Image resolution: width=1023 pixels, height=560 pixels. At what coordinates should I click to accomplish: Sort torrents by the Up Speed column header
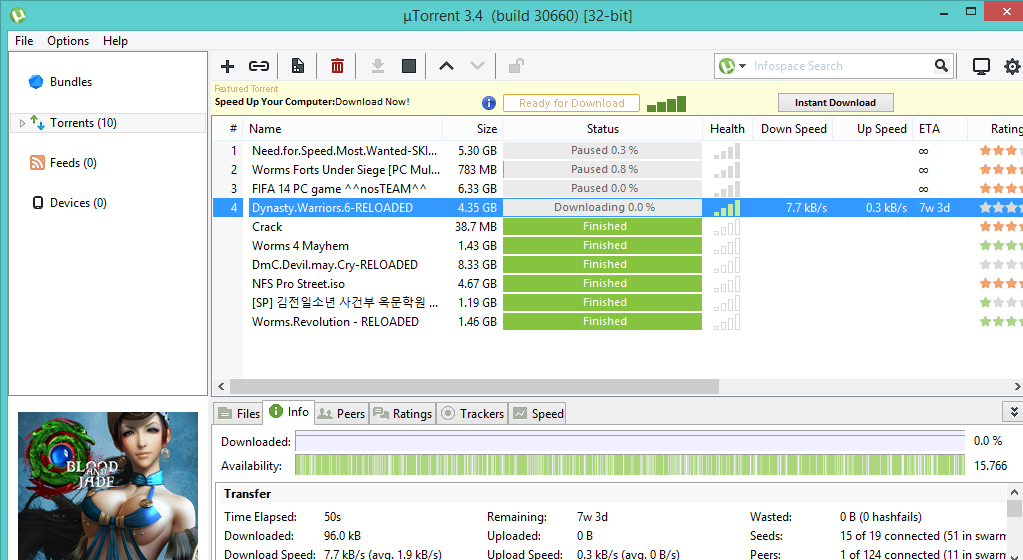(874, 129)
